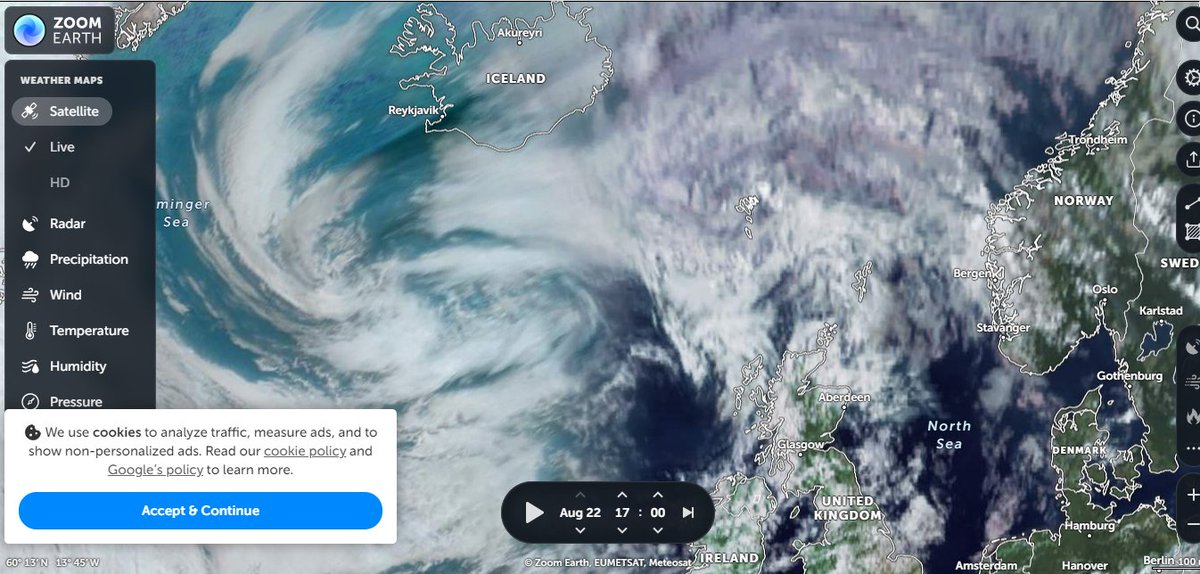
Task: Click the radar dish icon
Action: 30,224
